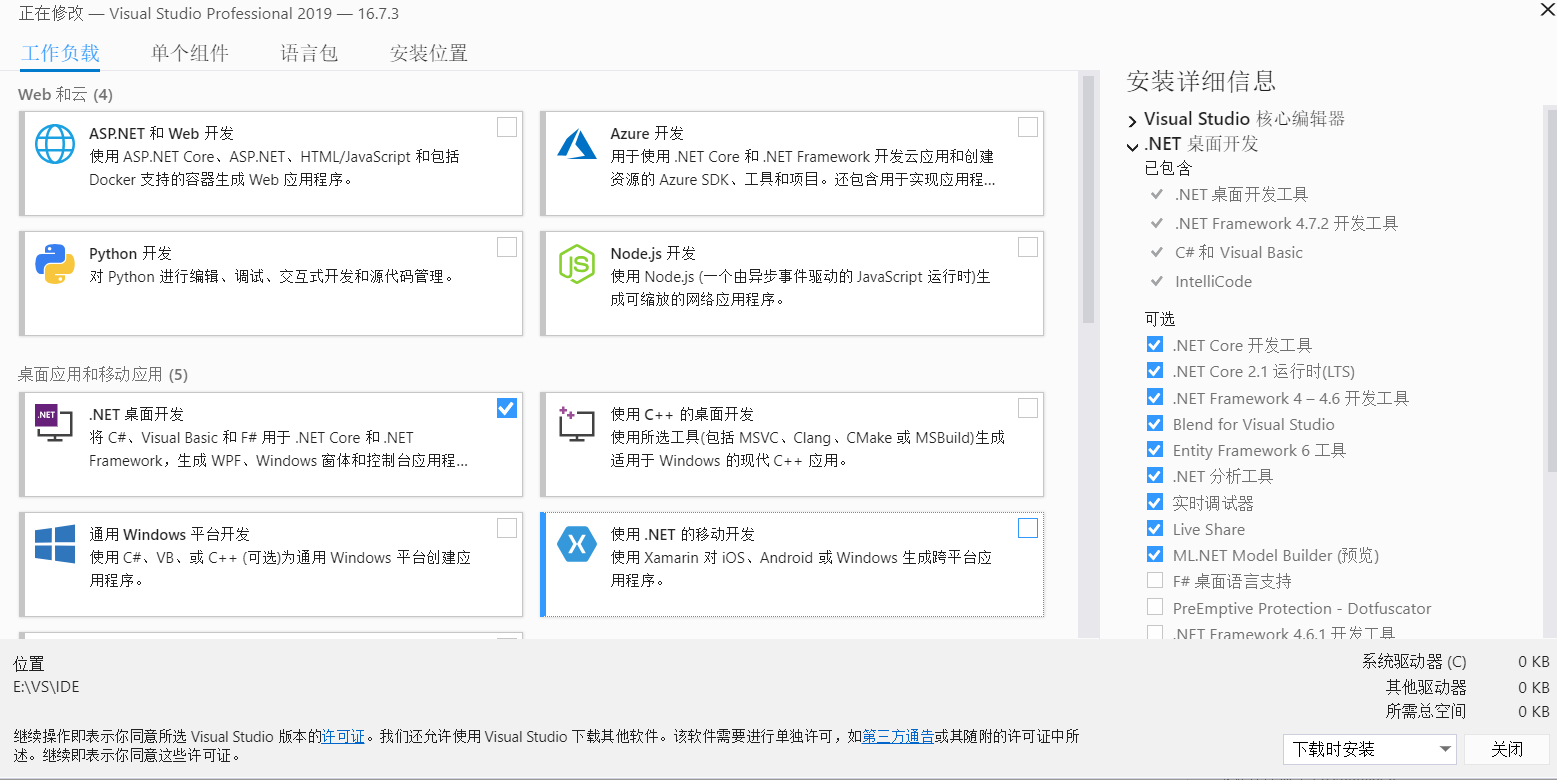Click the '其他驱动器' size label

coord(1426,686)
